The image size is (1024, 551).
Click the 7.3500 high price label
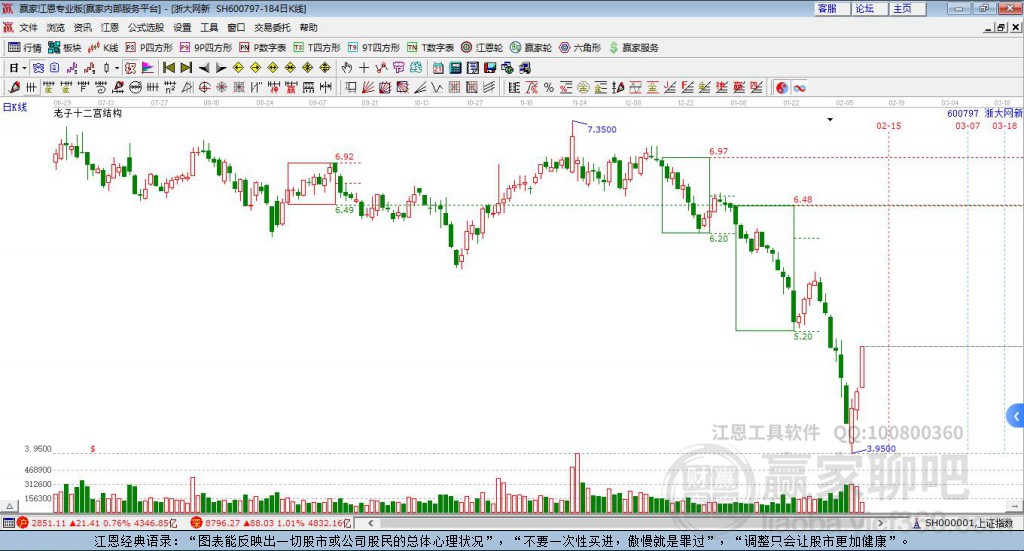(x=601, y=129)
